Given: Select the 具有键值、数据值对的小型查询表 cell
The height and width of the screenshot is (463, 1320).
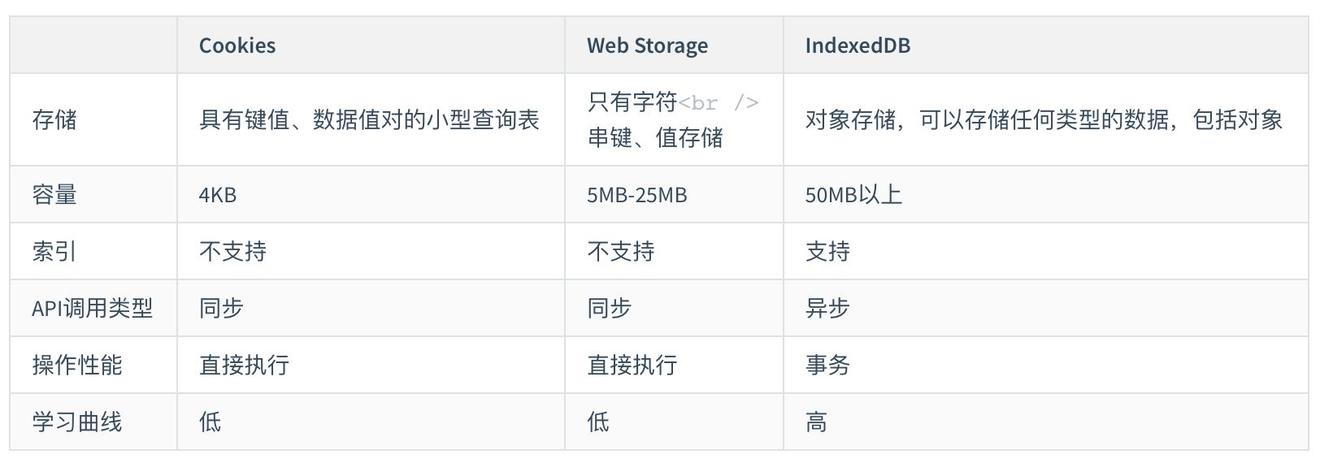Looking at the screenshot, I should tap(369, 120).
